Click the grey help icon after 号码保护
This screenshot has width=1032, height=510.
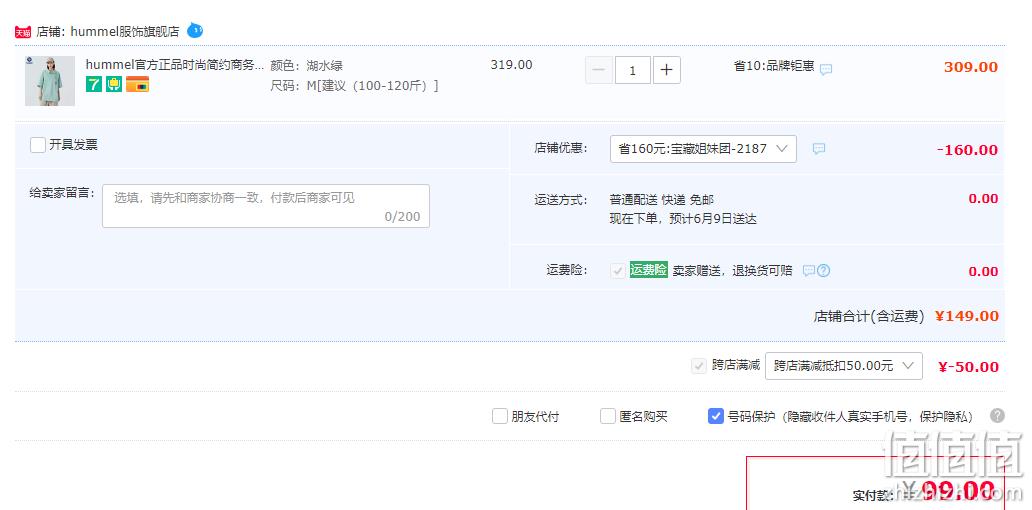click(x=998, y=415)
